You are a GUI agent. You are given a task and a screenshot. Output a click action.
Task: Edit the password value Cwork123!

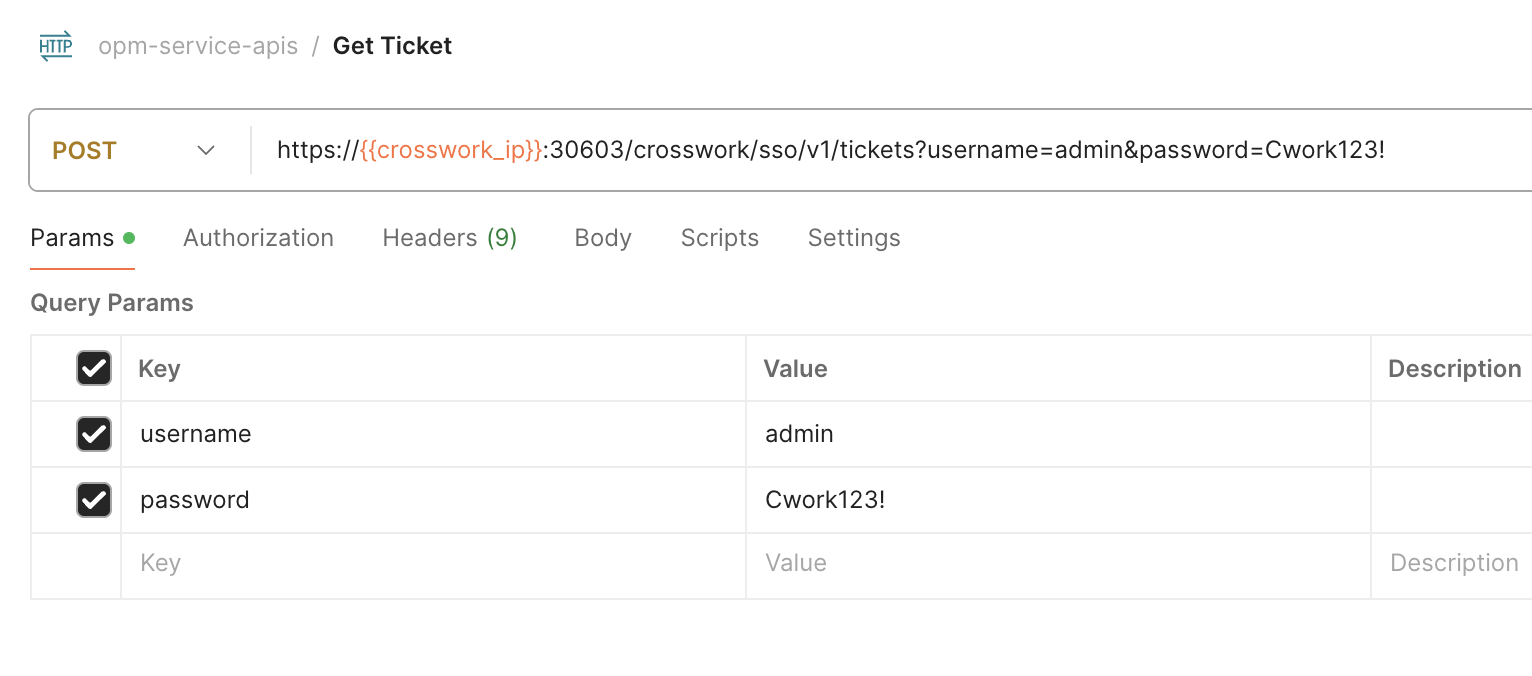click(1058, 500)
